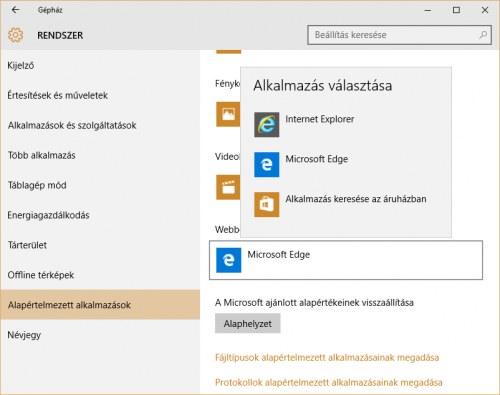Image resolution: width=500 pixels, height=395 pixels.
Task: Open Protokollok alapértelmezett alkalmazásainak megadása link
Action: pos(329,382)
